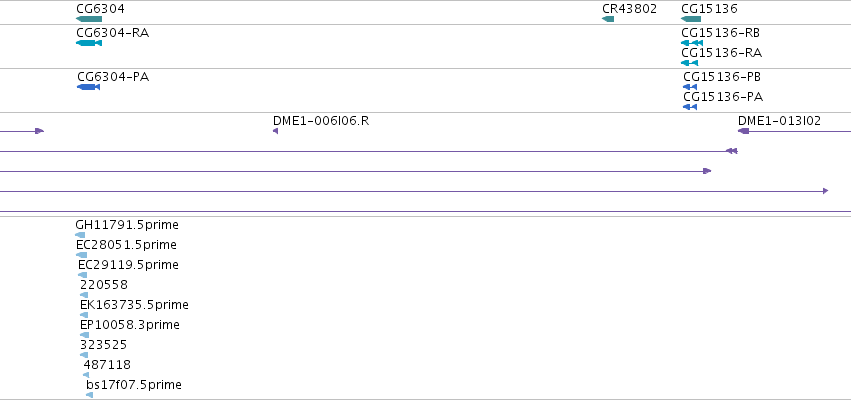Click the CG6304-RA transcript glyph
Viewport: 851px width, 400px height.
89,43
